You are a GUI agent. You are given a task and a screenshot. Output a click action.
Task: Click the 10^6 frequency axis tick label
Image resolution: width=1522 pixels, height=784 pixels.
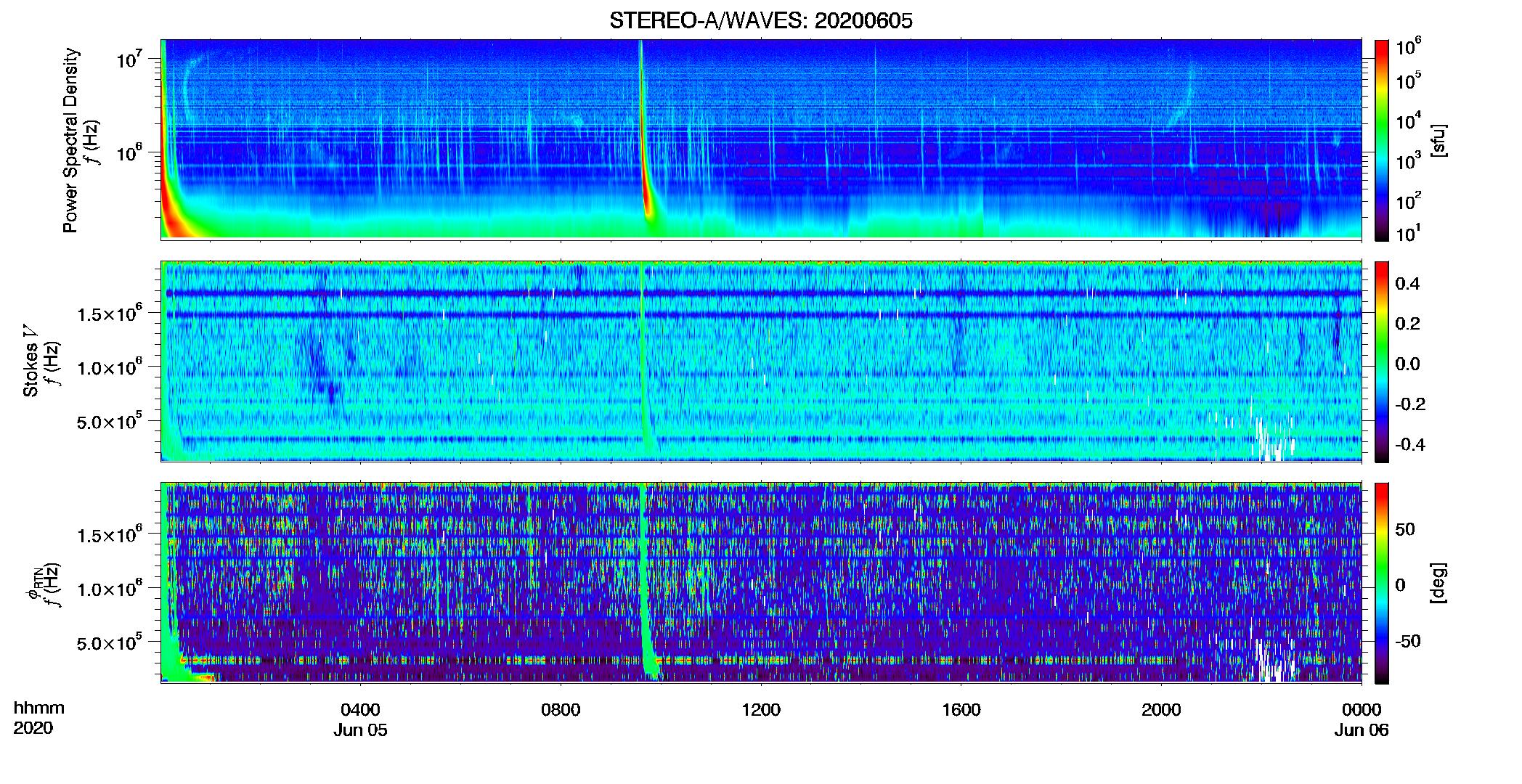tap(129, 152)
